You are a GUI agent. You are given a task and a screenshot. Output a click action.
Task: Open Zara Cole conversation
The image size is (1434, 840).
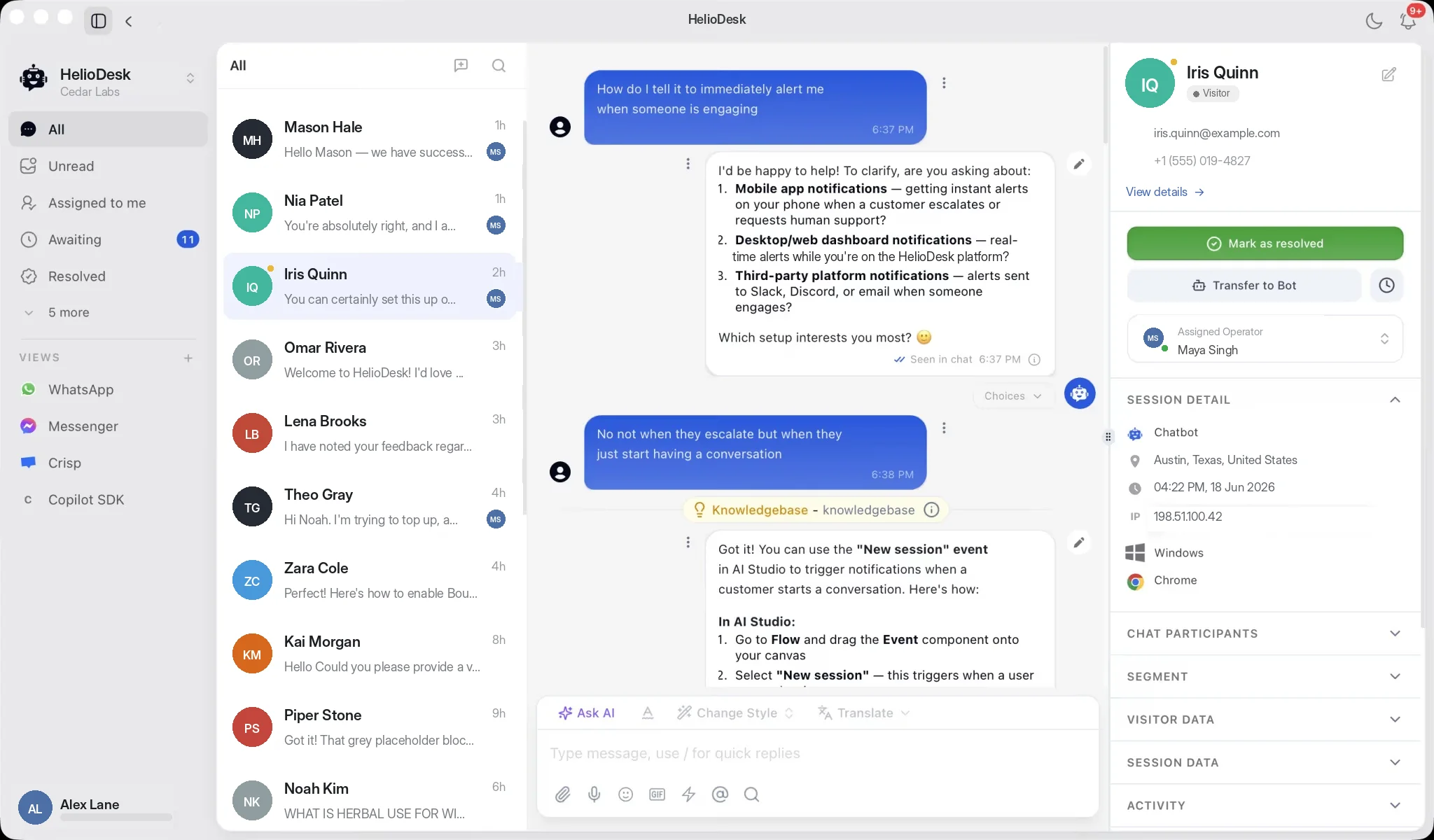(370, 580)
